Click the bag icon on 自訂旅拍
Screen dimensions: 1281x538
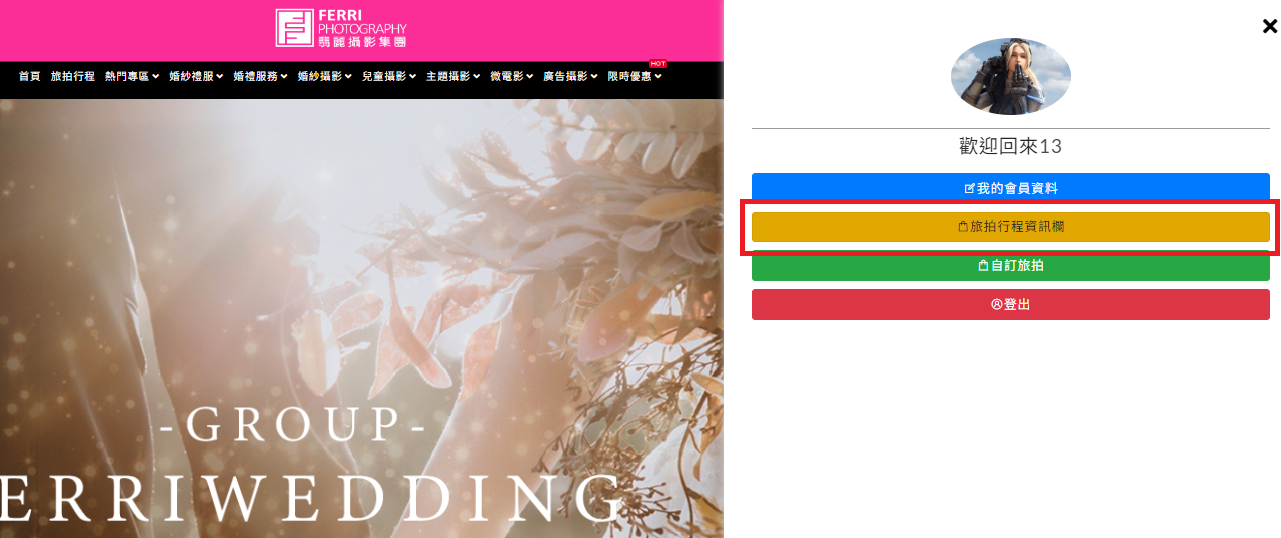coord(983,266)
